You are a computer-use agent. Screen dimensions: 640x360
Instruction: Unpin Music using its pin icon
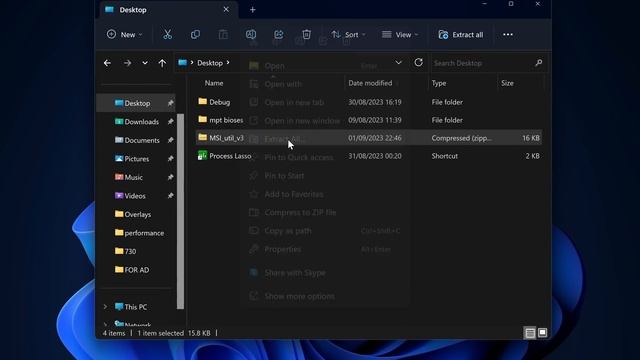point(170,177)
